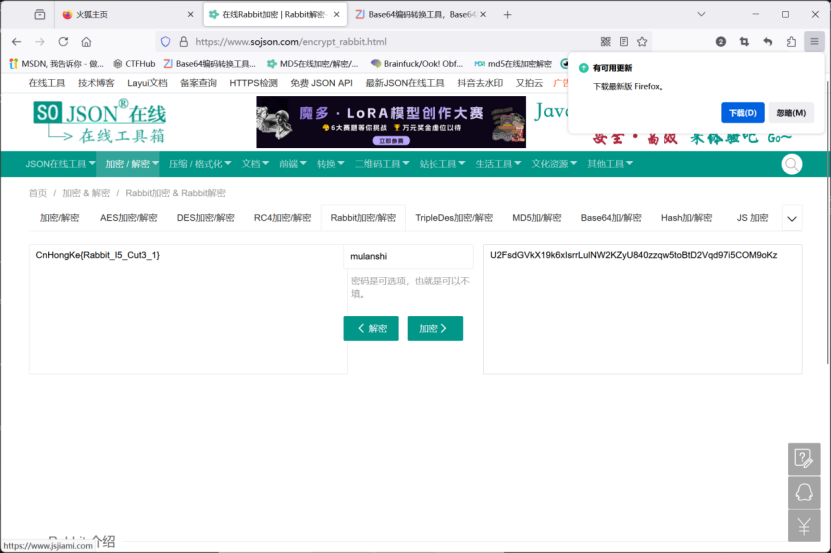Switch to the DES加密/解密 tab
Image resolution: width=831 pixels, height=553 pixels.
click(x=206, y=218)
